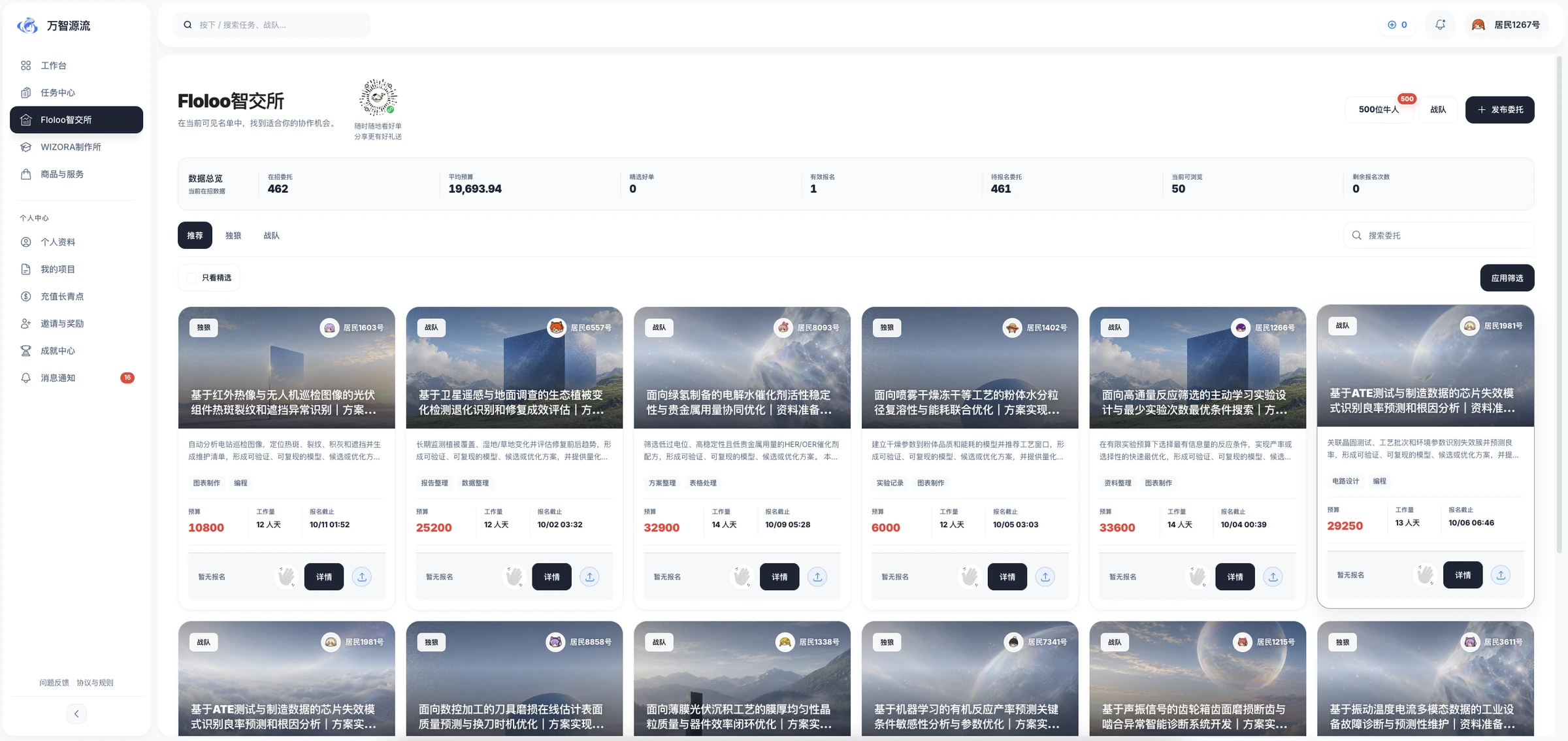Click the 500位牛人 toggle button

click(x=1379, y=110)
